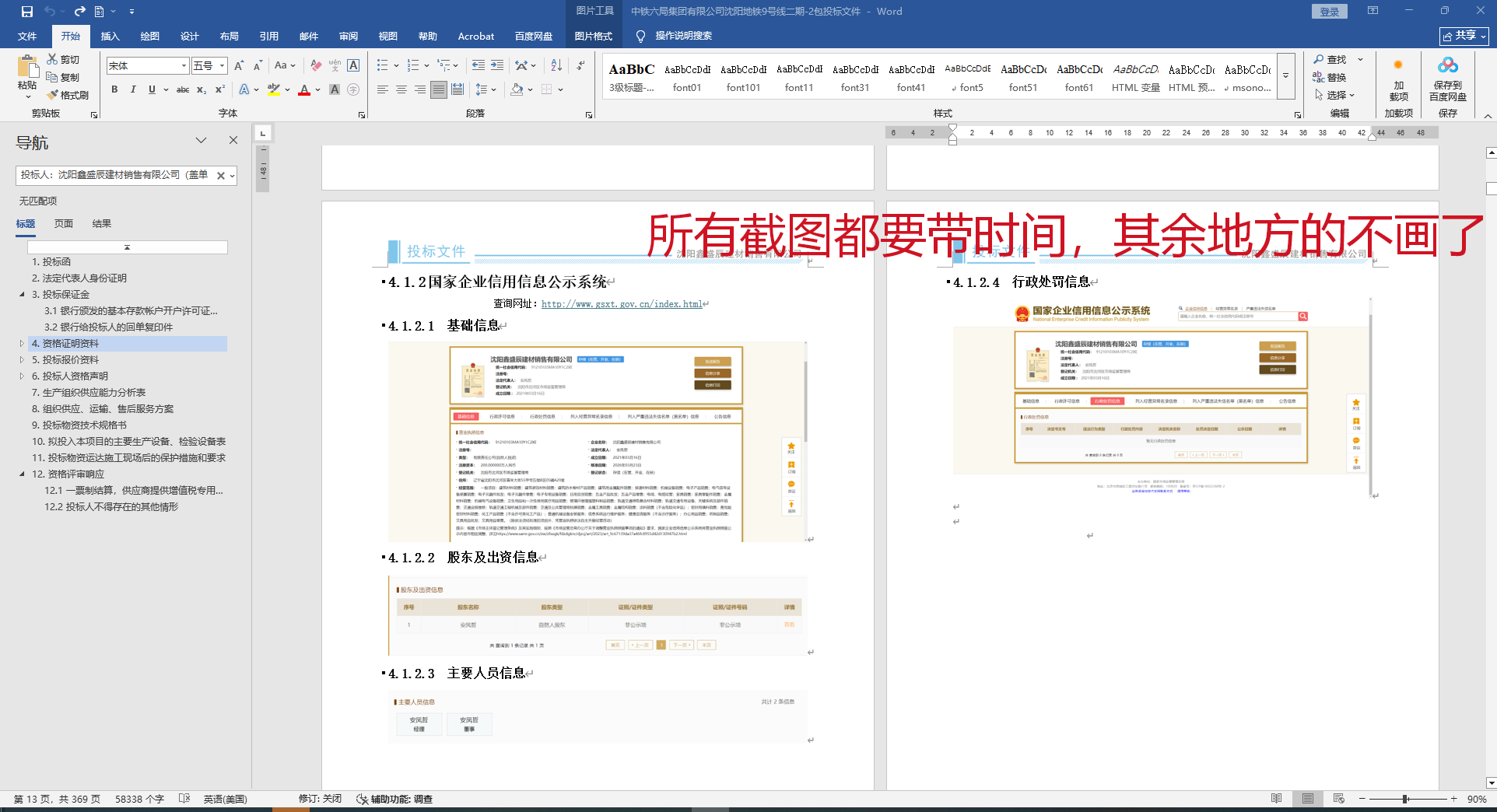Redo the last undone action
1497x812 pixels.
(79, 12)
